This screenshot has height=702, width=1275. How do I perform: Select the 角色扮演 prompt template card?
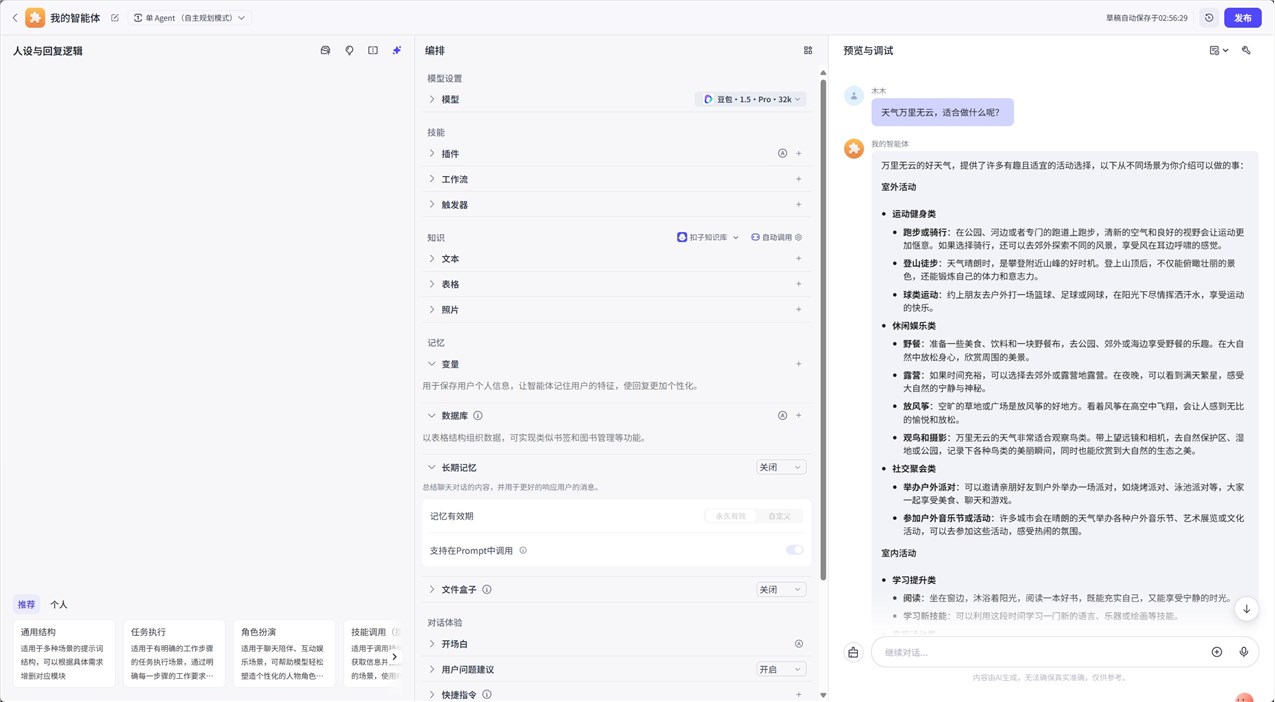[x=284, y=654]
